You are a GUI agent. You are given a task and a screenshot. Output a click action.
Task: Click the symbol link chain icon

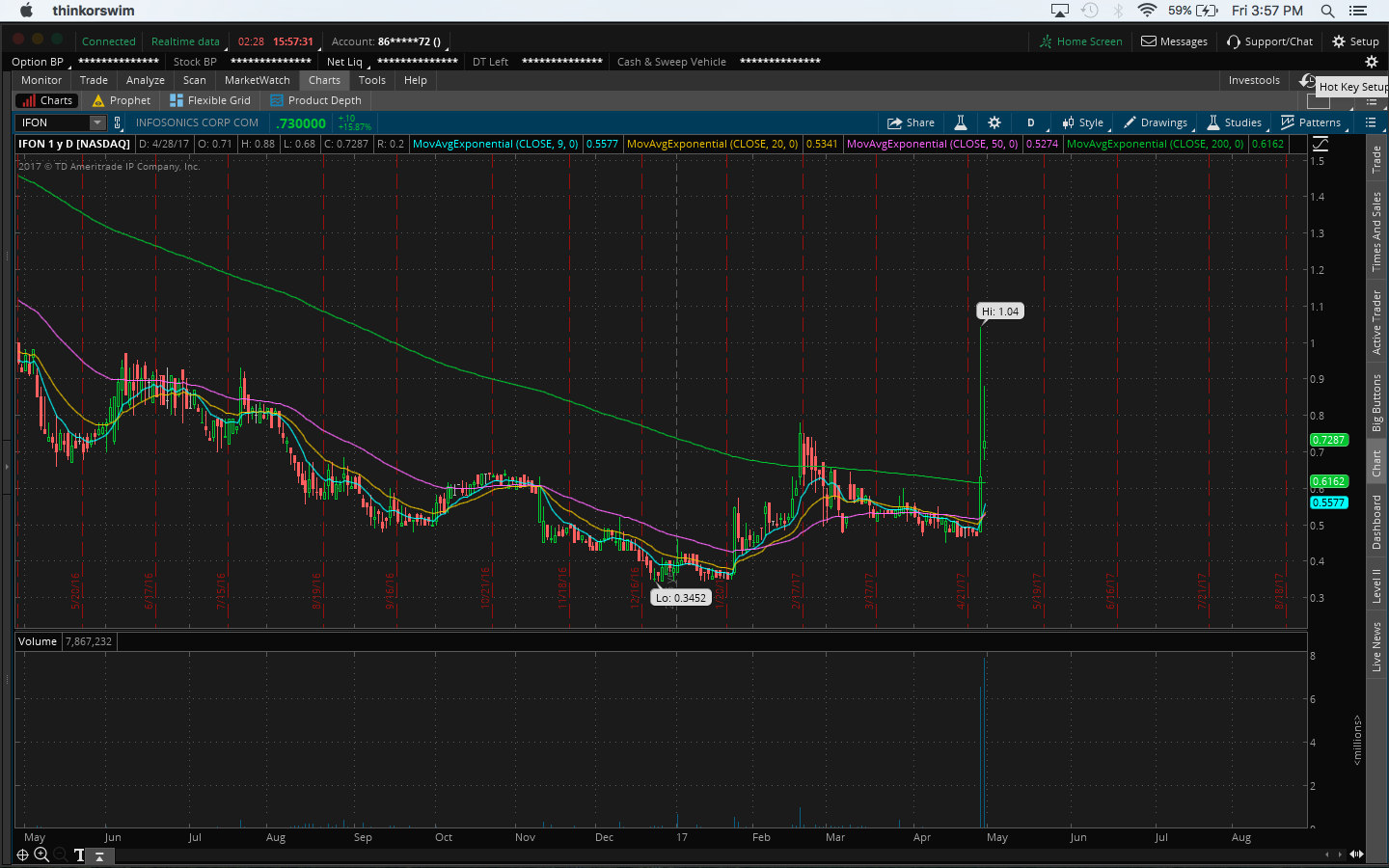click(118, 122)
